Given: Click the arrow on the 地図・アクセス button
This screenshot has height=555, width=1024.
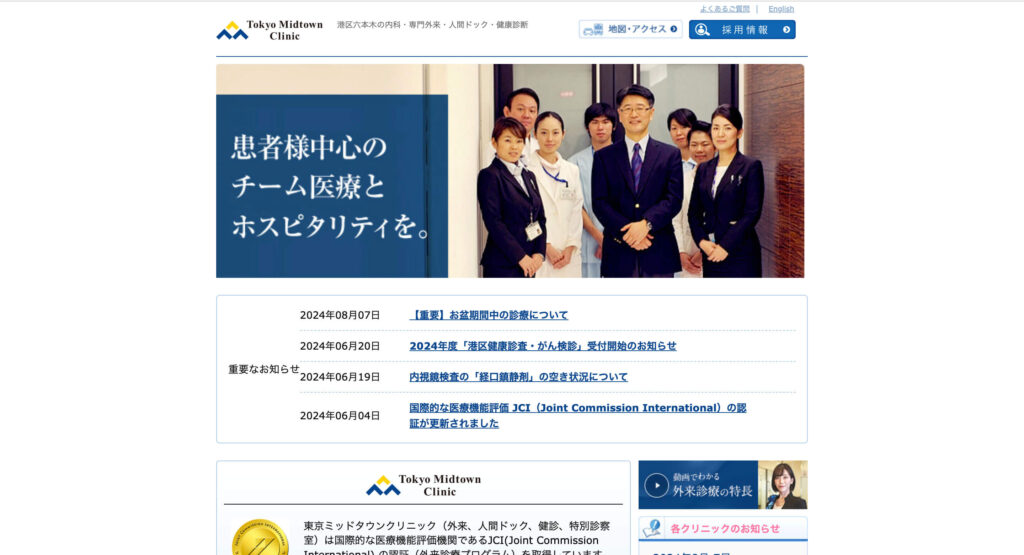Looking at the screenshot, I should [673, 30].
